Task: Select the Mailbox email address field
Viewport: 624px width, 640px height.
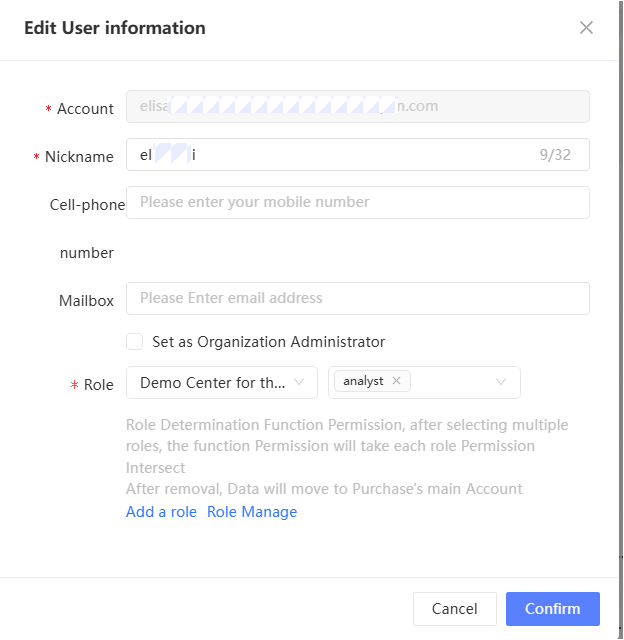Action: (357, 298)
